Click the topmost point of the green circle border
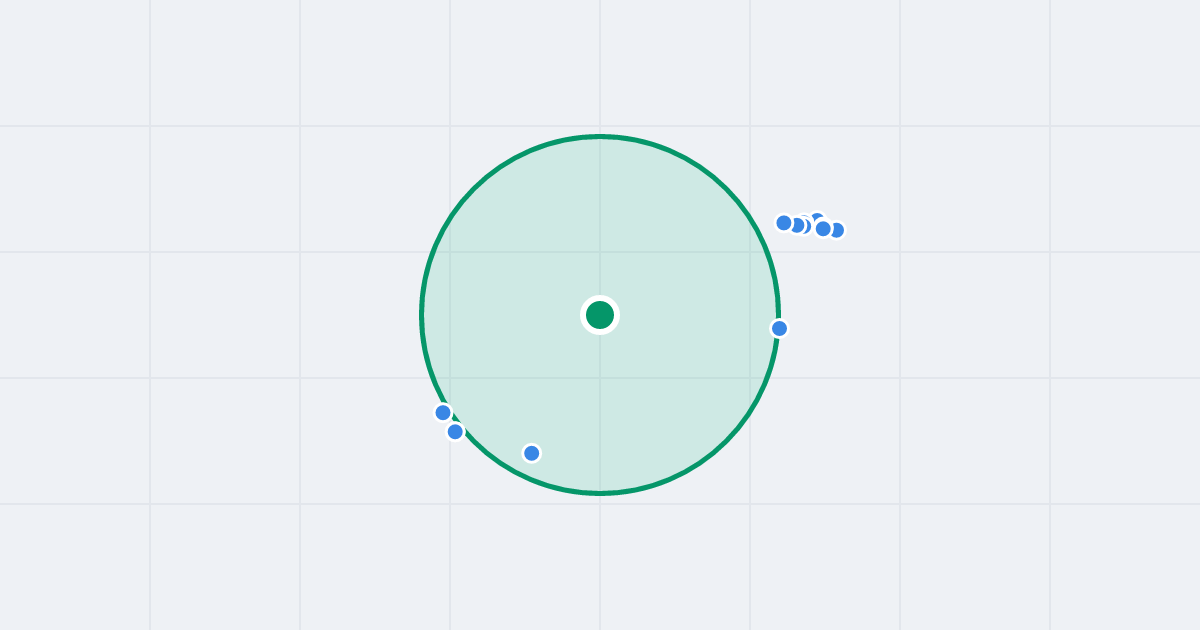1200x630 pixels. [600, 137]
